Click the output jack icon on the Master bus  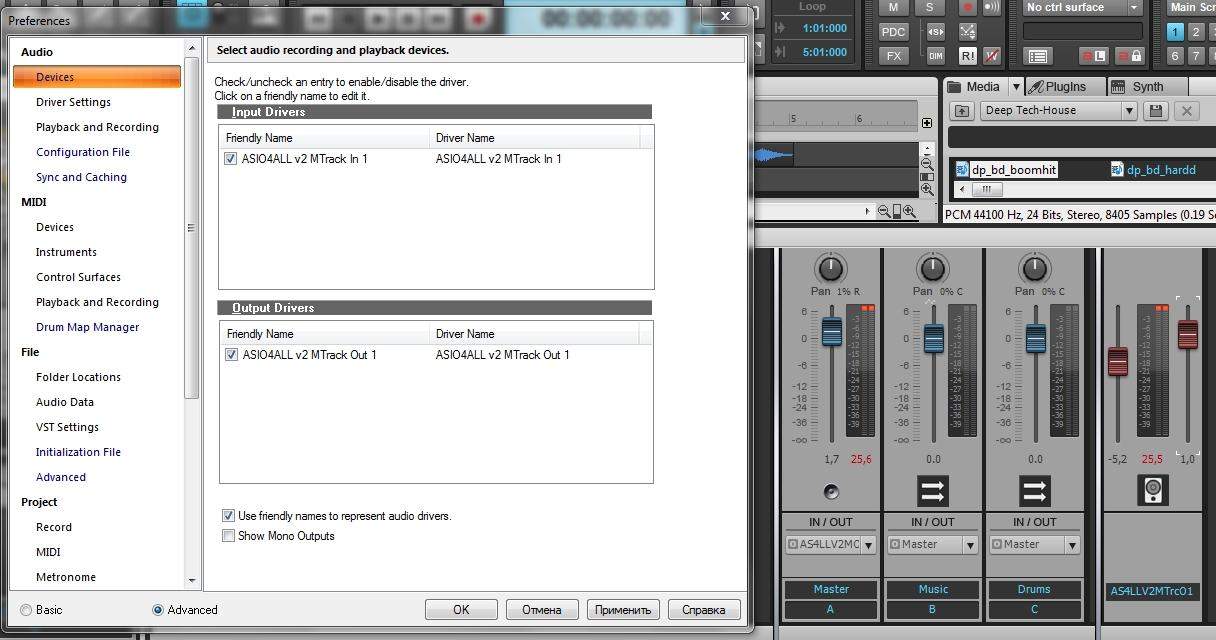831,491
